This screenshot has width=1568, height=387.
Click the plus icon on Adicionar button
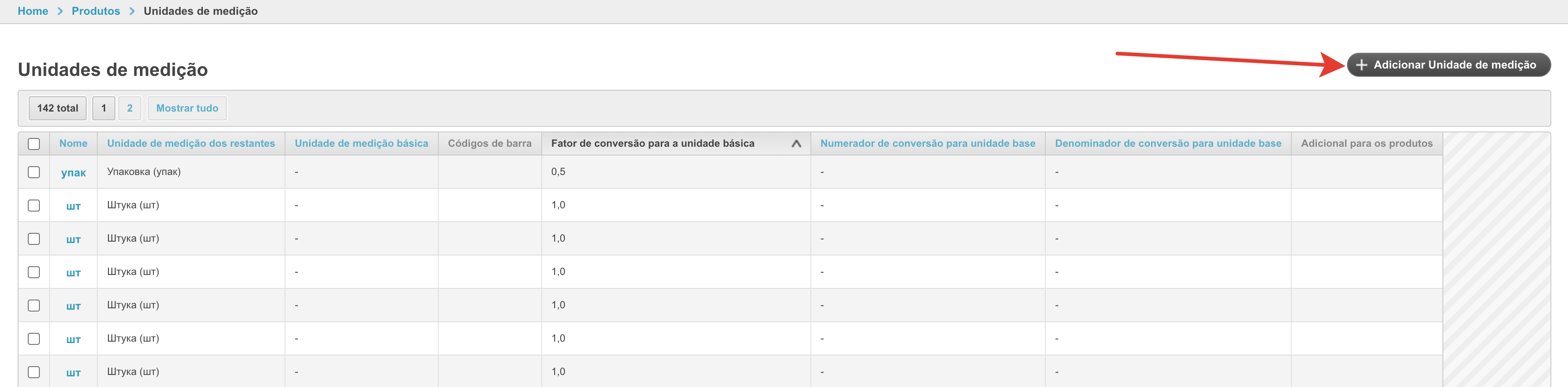1362,65
